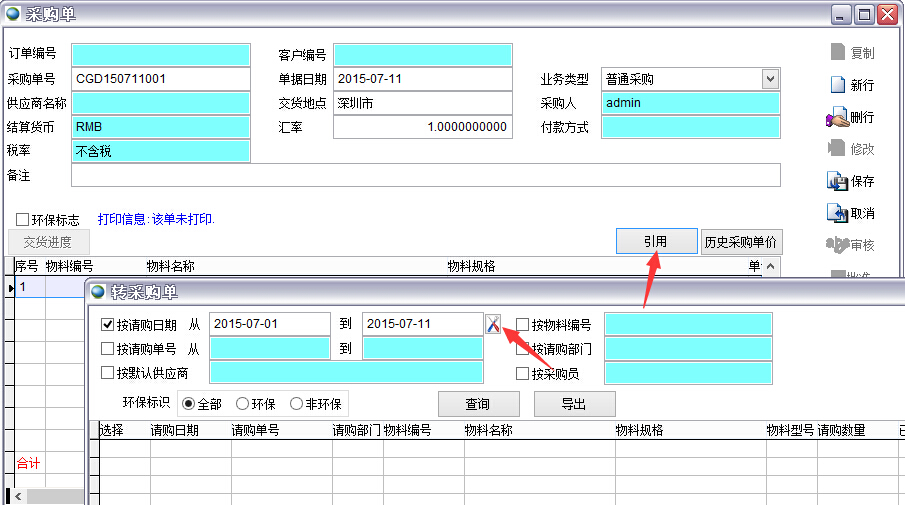Image resolution: width=905 pixels, height=505 pixels.
Task: Click the 删行 (Delete Row) icon
Action: [x=837, y=118]
